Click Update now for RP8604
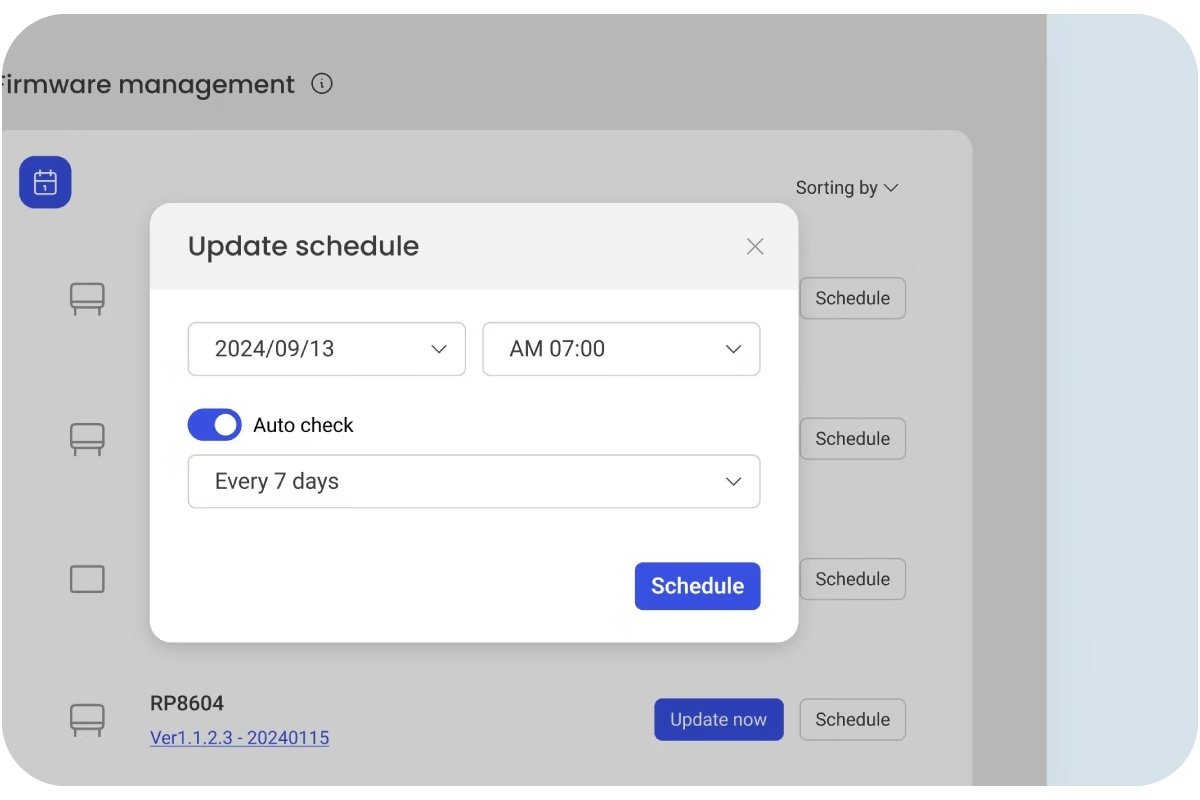This screenshot has height=800, width=1200. (718, 720)
